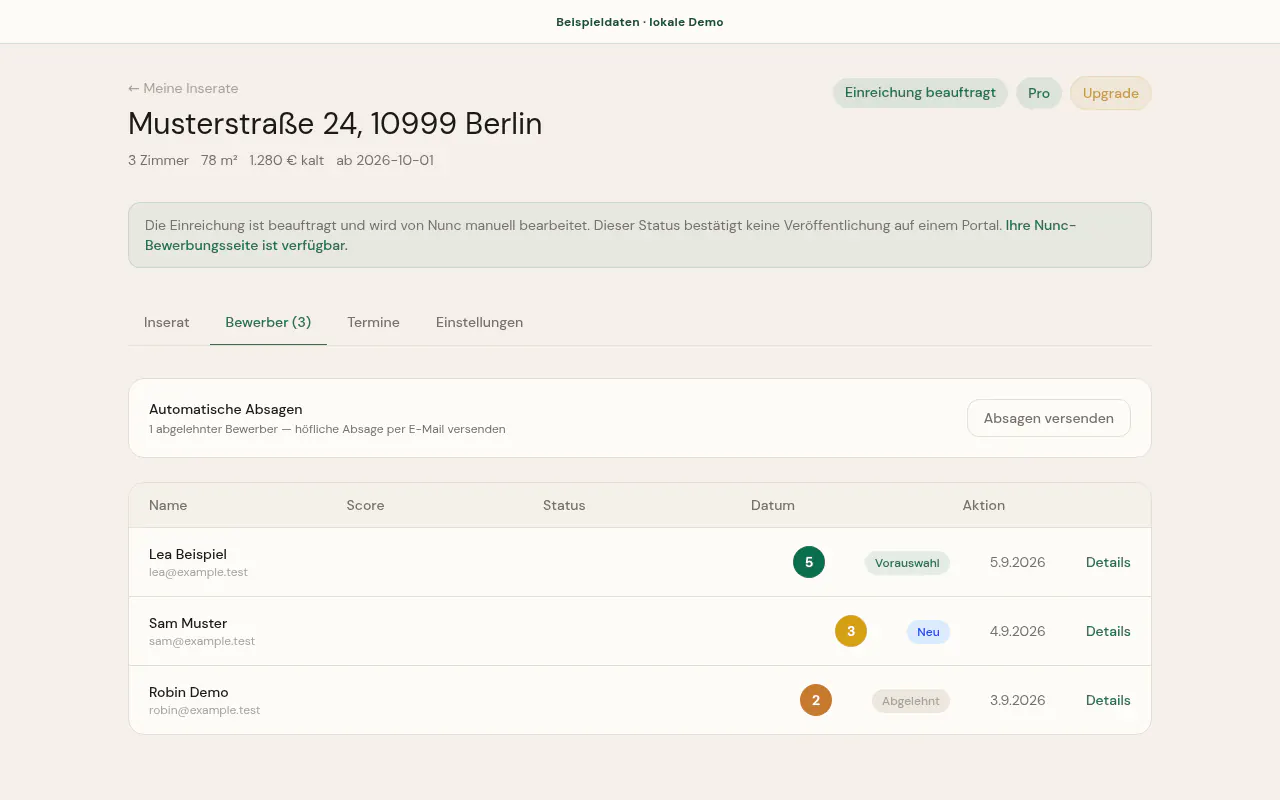Open Details for Robin Demo
The height and width of the screenshot is (800, 1280).
[1108, 700]
